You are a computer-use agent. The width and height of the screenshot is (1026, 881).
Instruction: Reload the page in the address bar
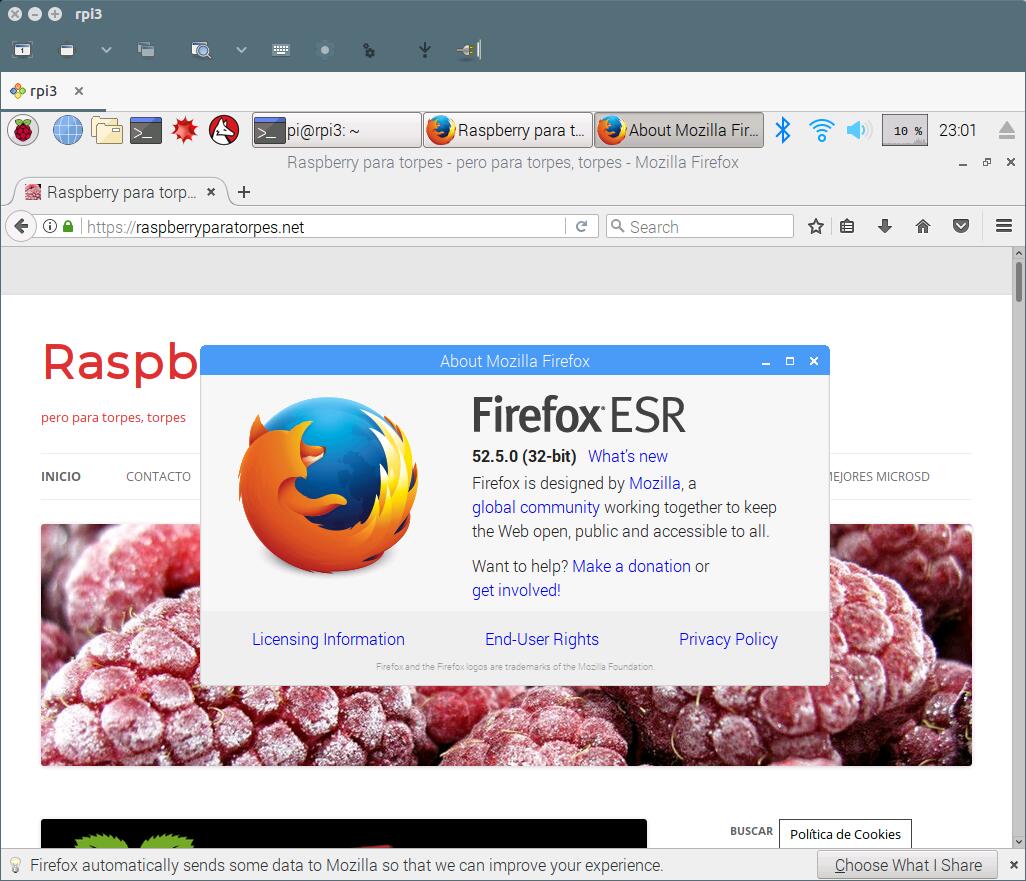(x=581, y=227)
